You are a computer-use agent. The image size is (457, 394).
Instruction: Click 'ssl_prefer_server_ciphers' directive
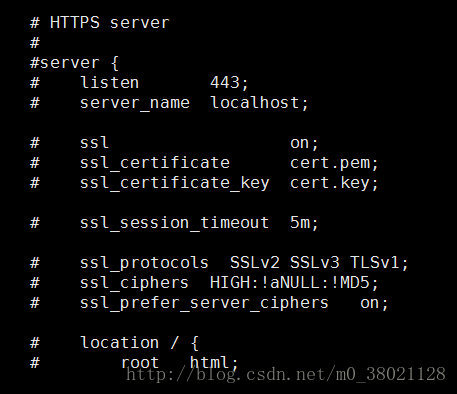pyautogui.click(x=204, y=303)
